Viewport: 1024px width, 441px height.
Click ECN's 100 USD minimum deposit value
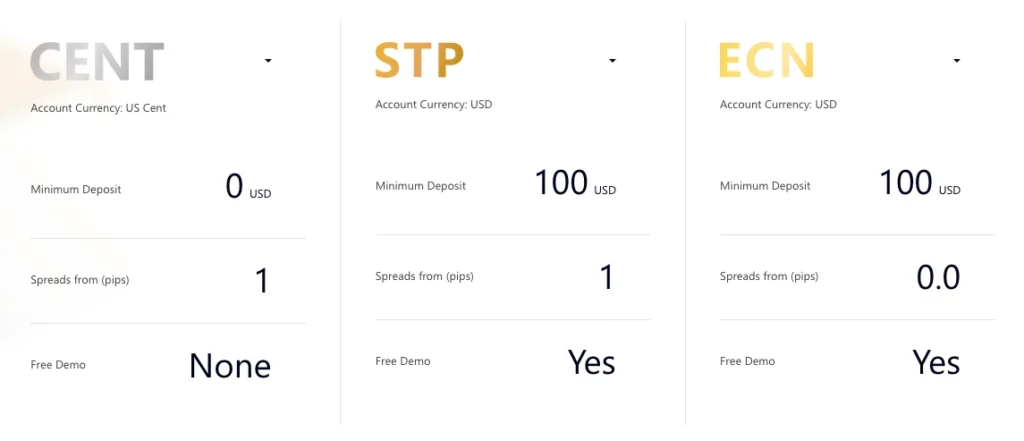pyautogui.click(x=920, y=183)
